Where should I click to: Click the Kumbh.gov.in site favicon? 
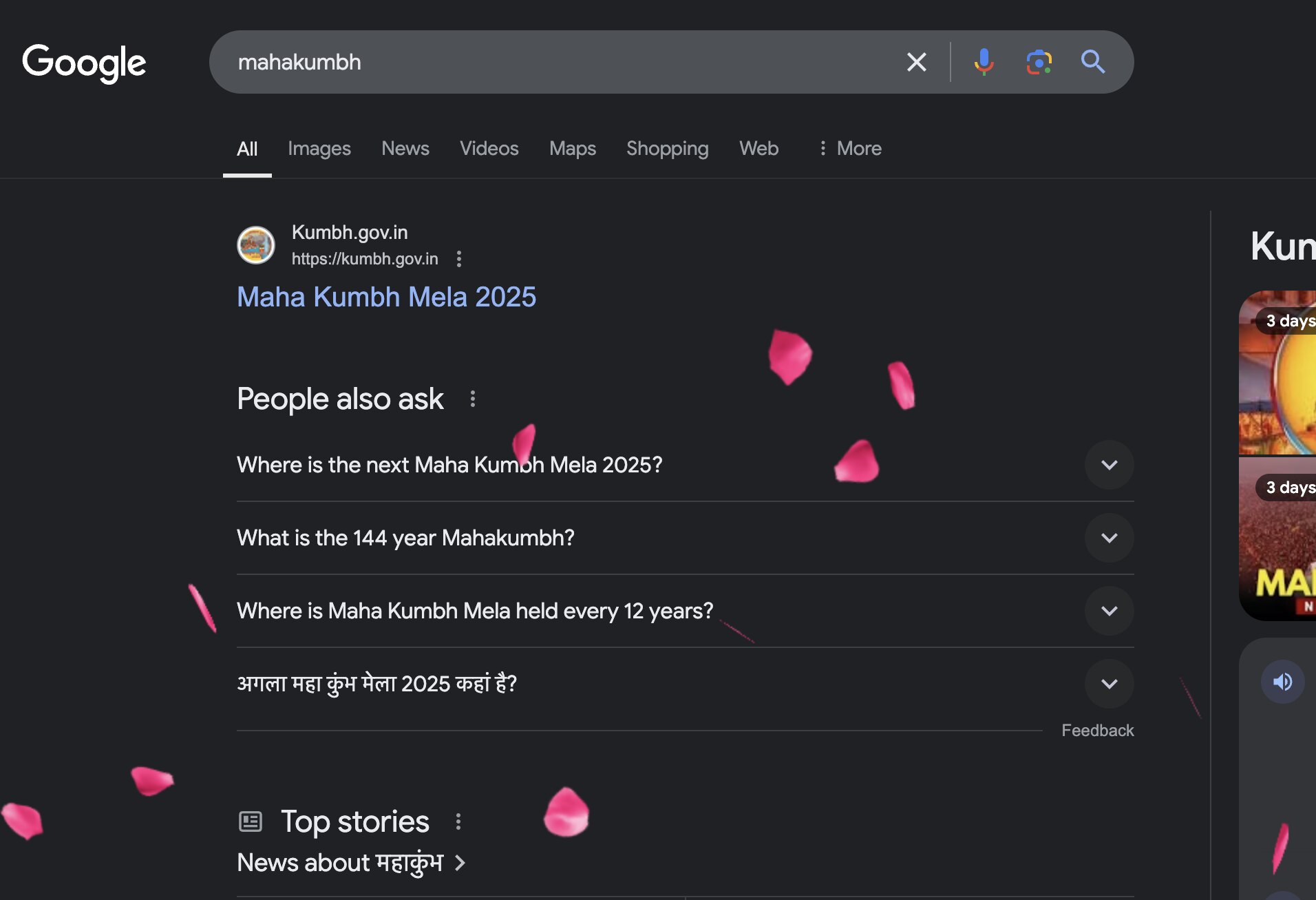click(x=256, y=245)
